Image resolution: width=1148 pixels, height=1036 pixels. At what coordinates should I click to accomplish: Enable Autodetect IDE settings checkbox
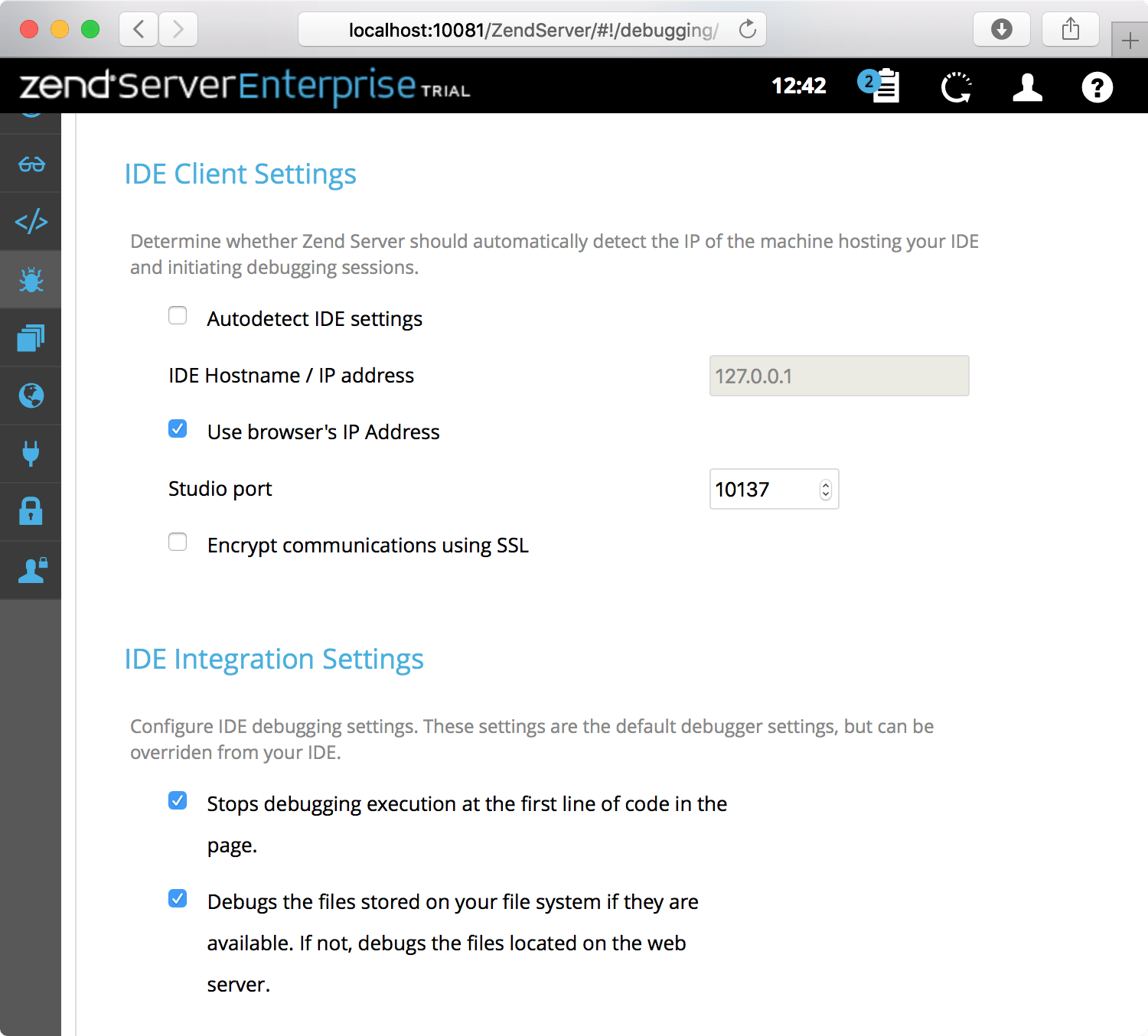click(178, 315)
